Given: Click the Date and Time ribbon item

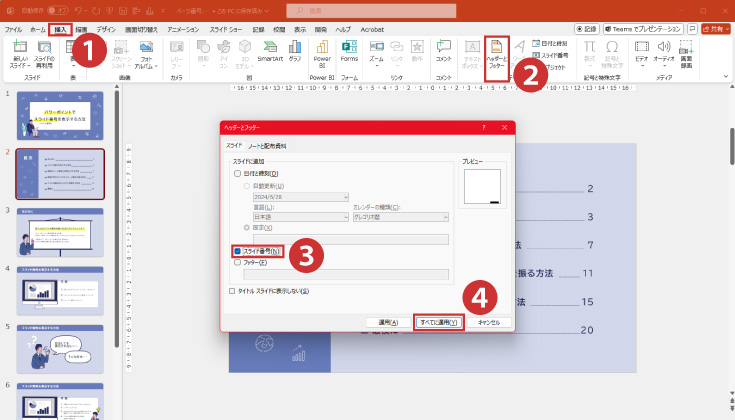Looking at the screenshot, I should 550,44.
